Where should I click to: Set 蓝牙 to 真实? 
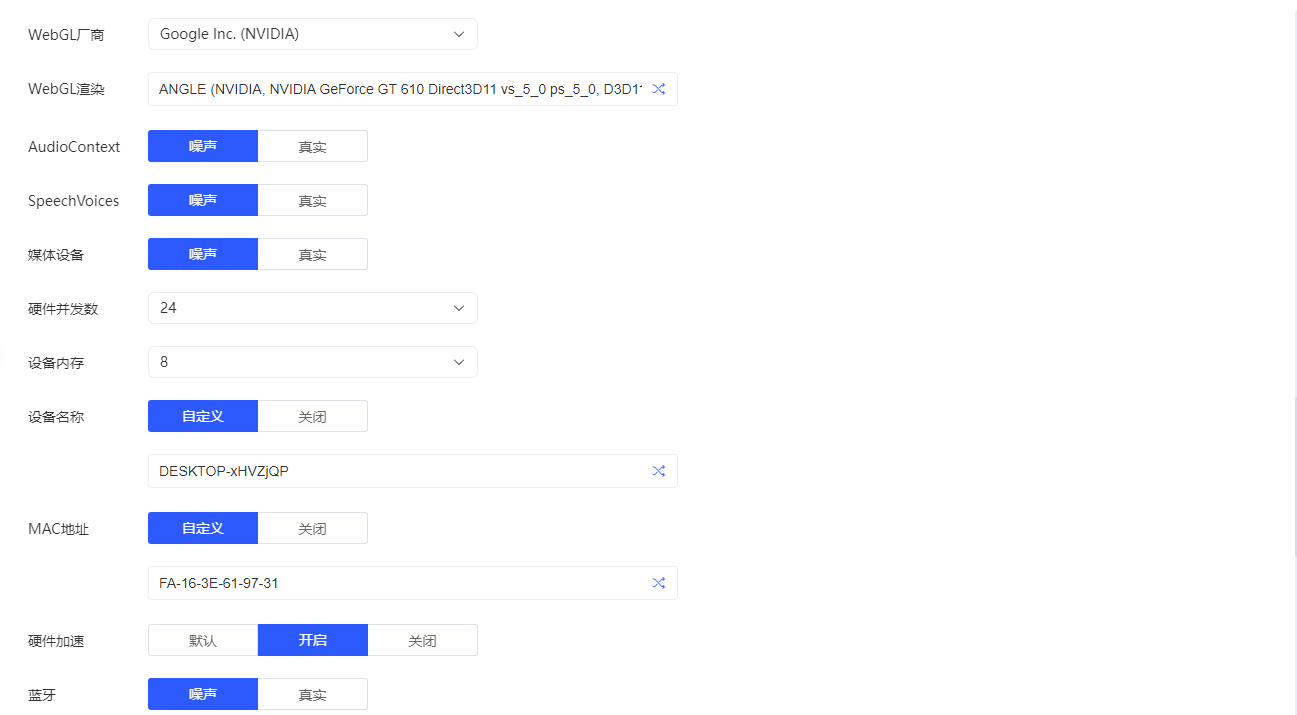(312, 694)
